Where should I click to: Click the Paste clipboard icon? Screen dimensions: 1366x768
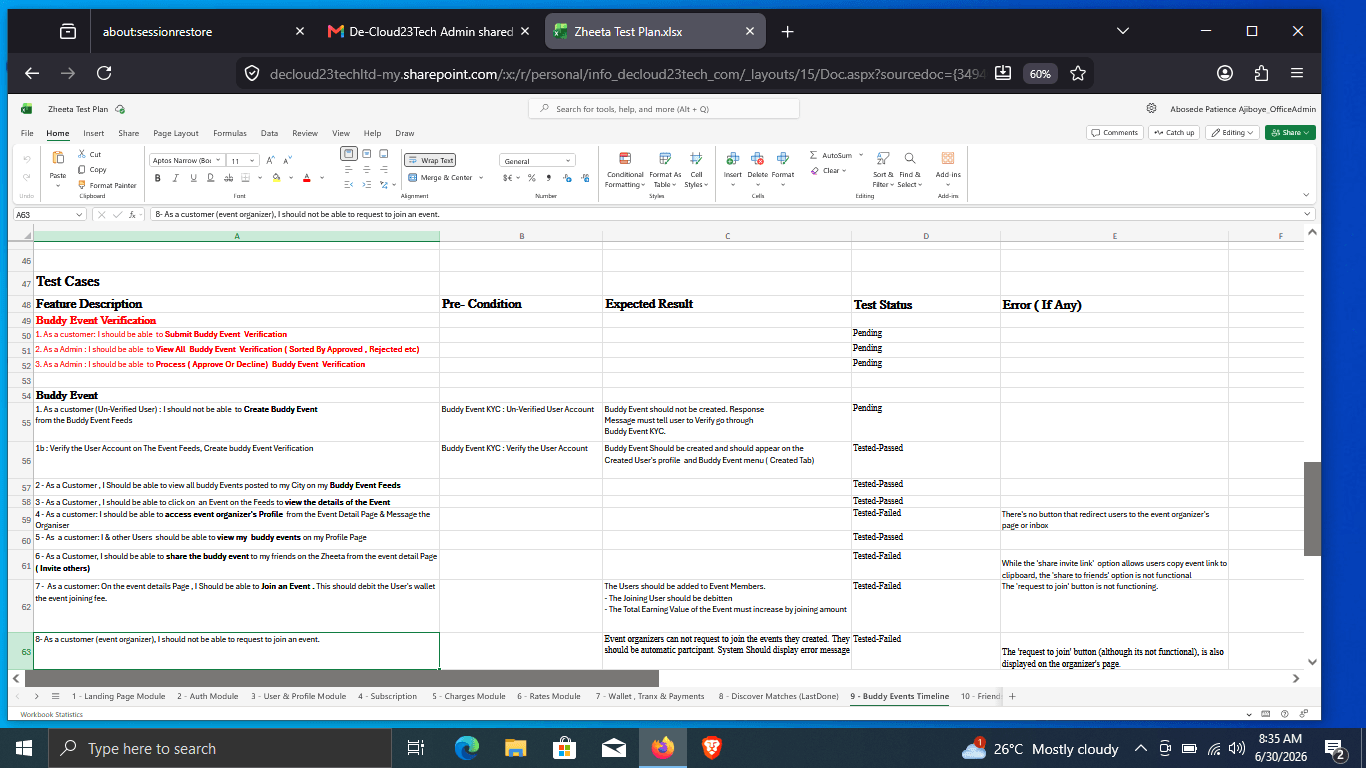(x=58, y=158)
